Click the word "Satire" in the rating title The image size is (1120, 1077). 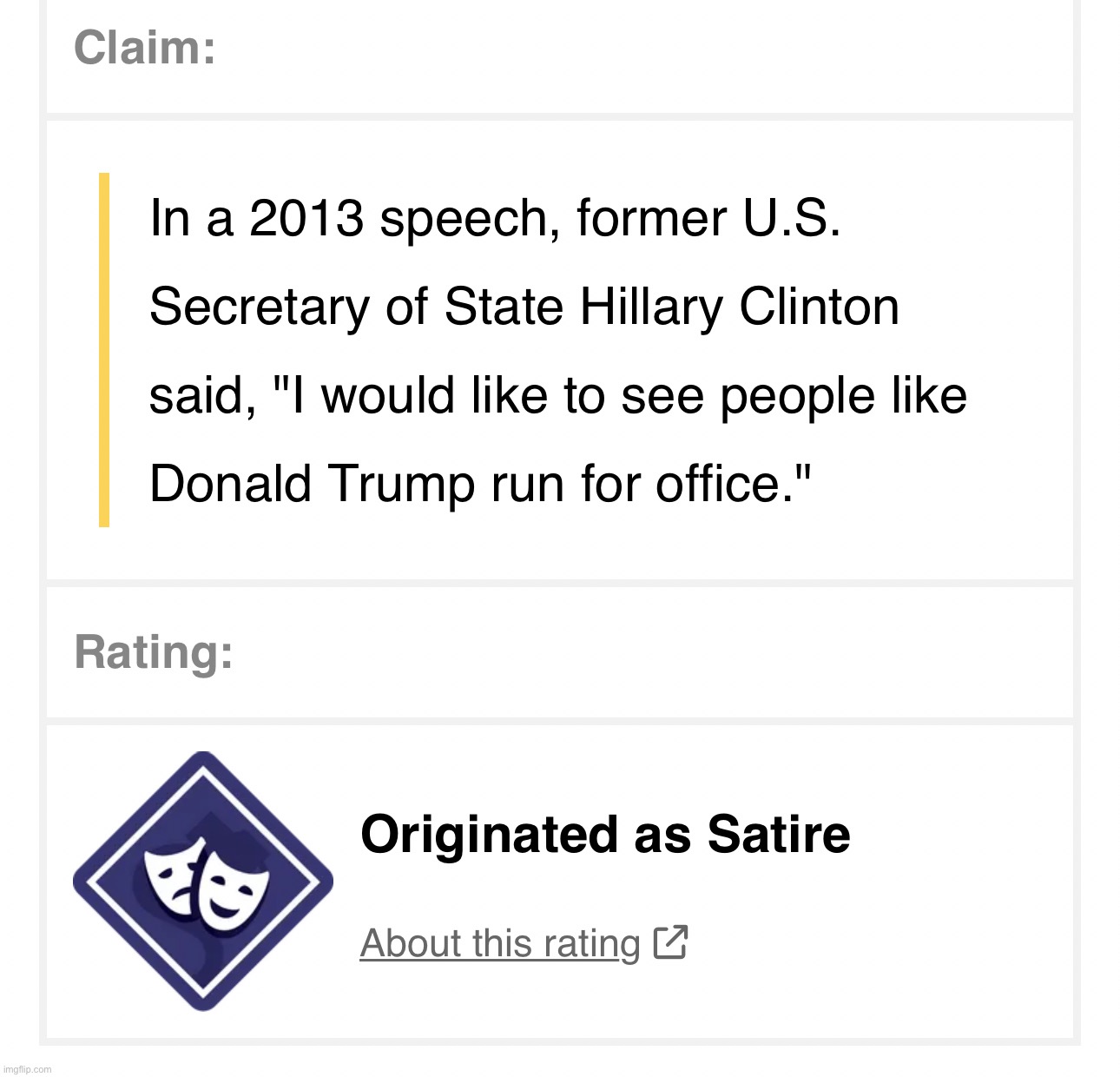pos(779,835)
